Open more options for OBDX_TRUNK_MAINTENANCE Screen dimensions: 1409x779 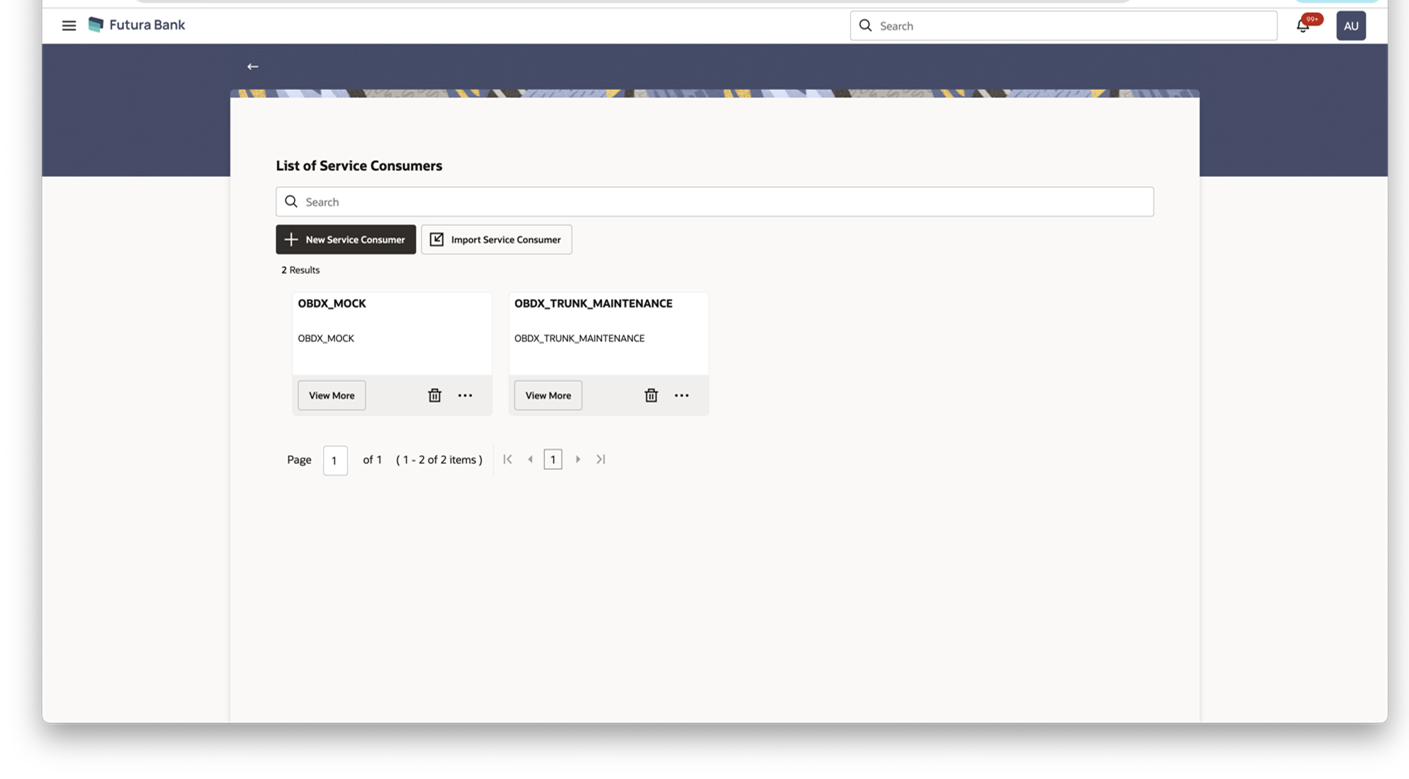[682, 395]
